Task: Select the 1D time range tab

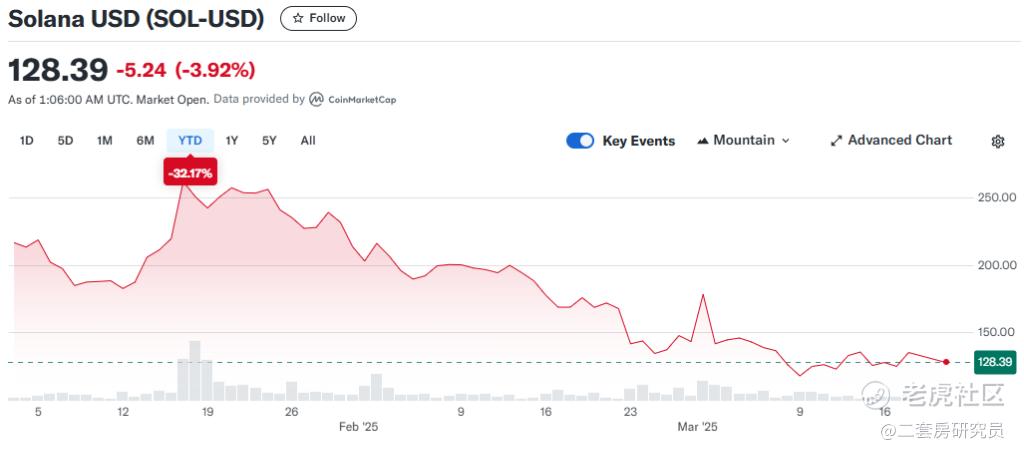Action: point(27,141)
